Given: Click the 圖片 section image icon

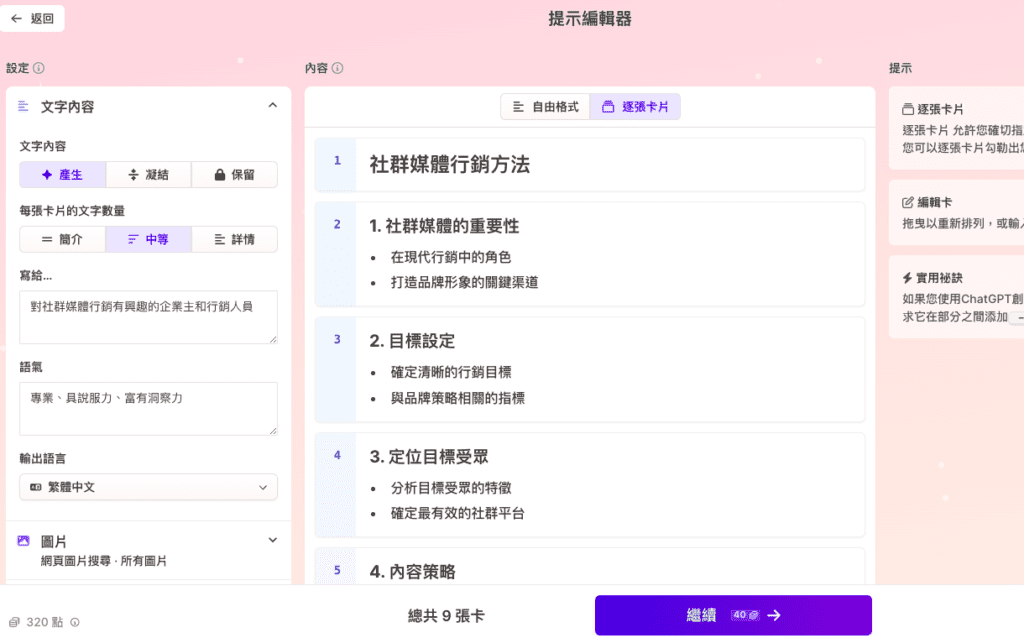Looking at the screenshot, I should tap(24, 541).
